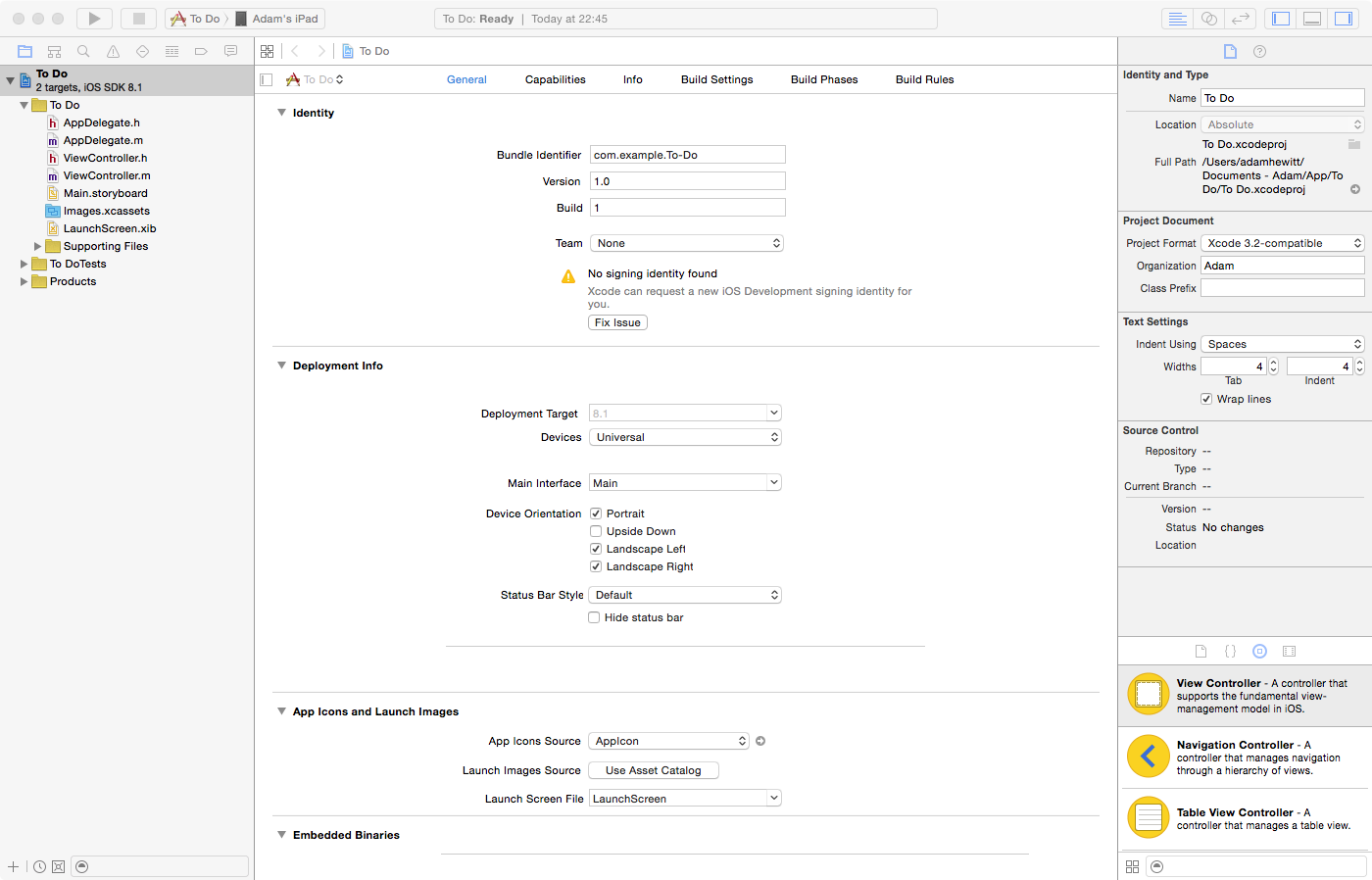Click the Use Asset Catalog button

654,770
